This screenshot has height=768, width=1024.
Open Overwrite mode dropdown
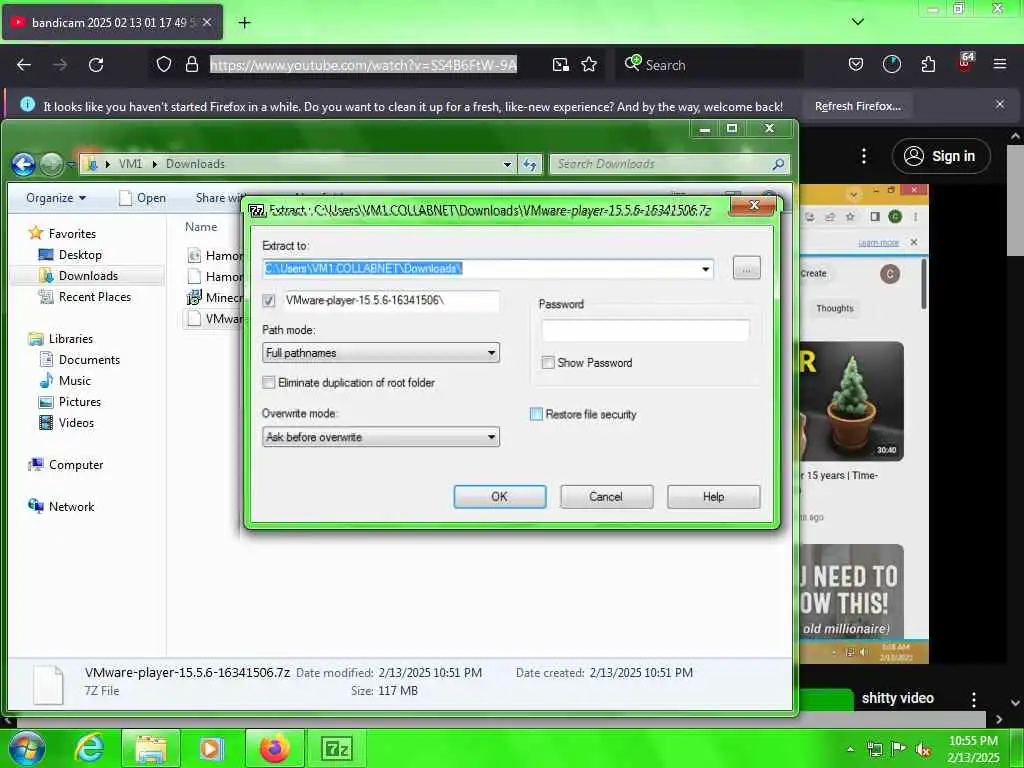381,437
